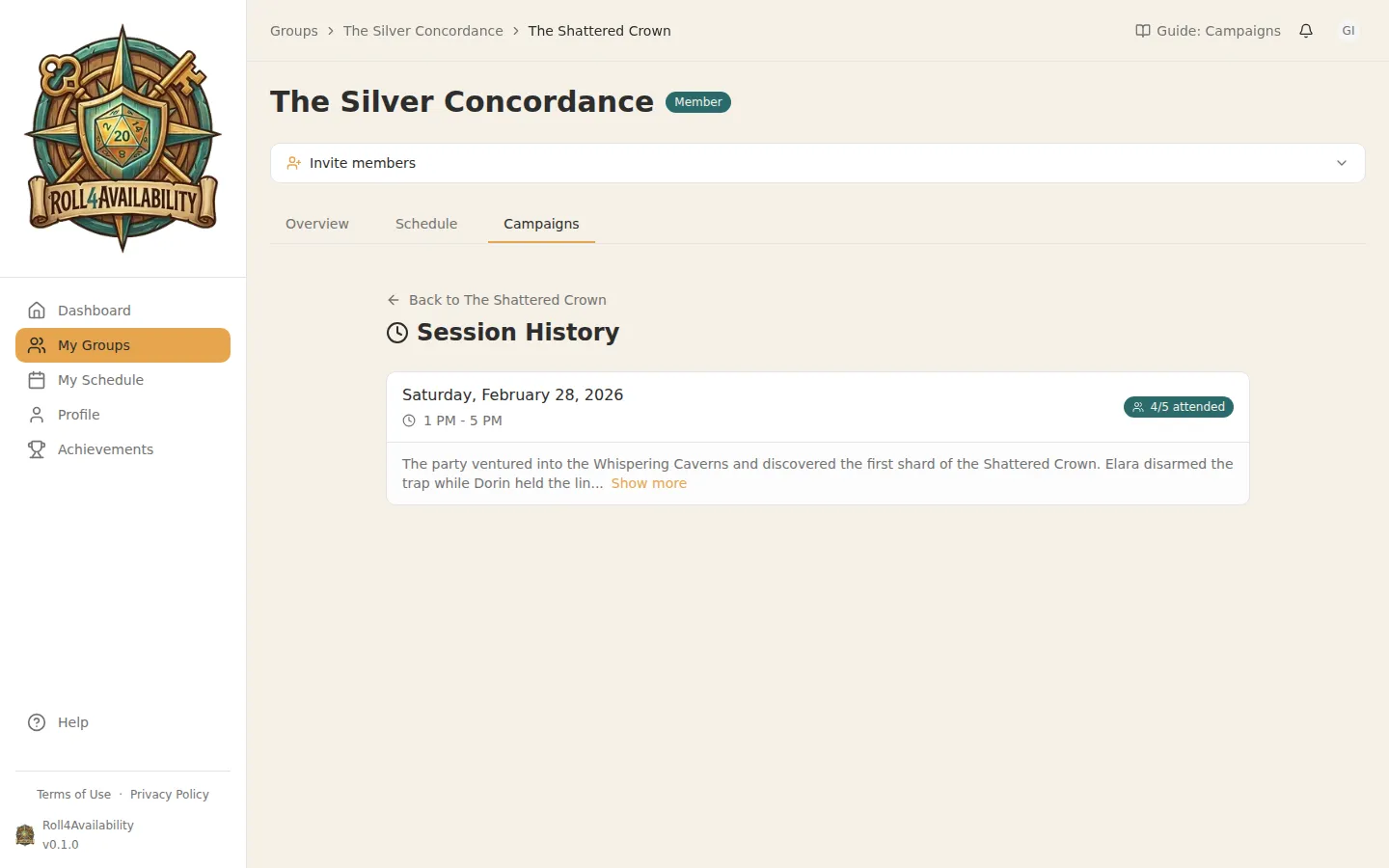Open My Schedule using the calendar icon
Viewport: 1389px width, 868px height.
[x=37, y=379]
